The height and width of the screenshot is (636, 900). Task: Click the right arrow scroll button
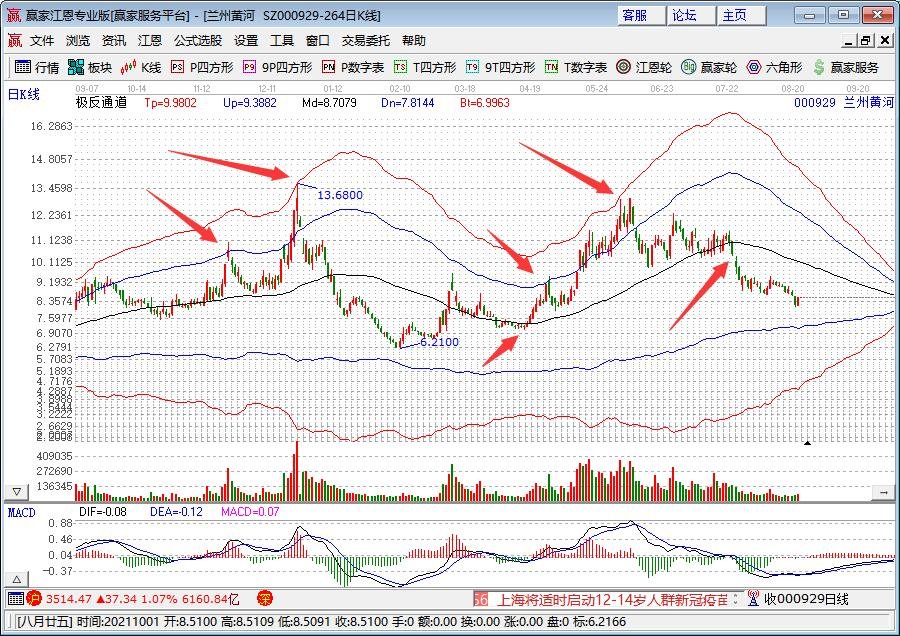(883, 492)
